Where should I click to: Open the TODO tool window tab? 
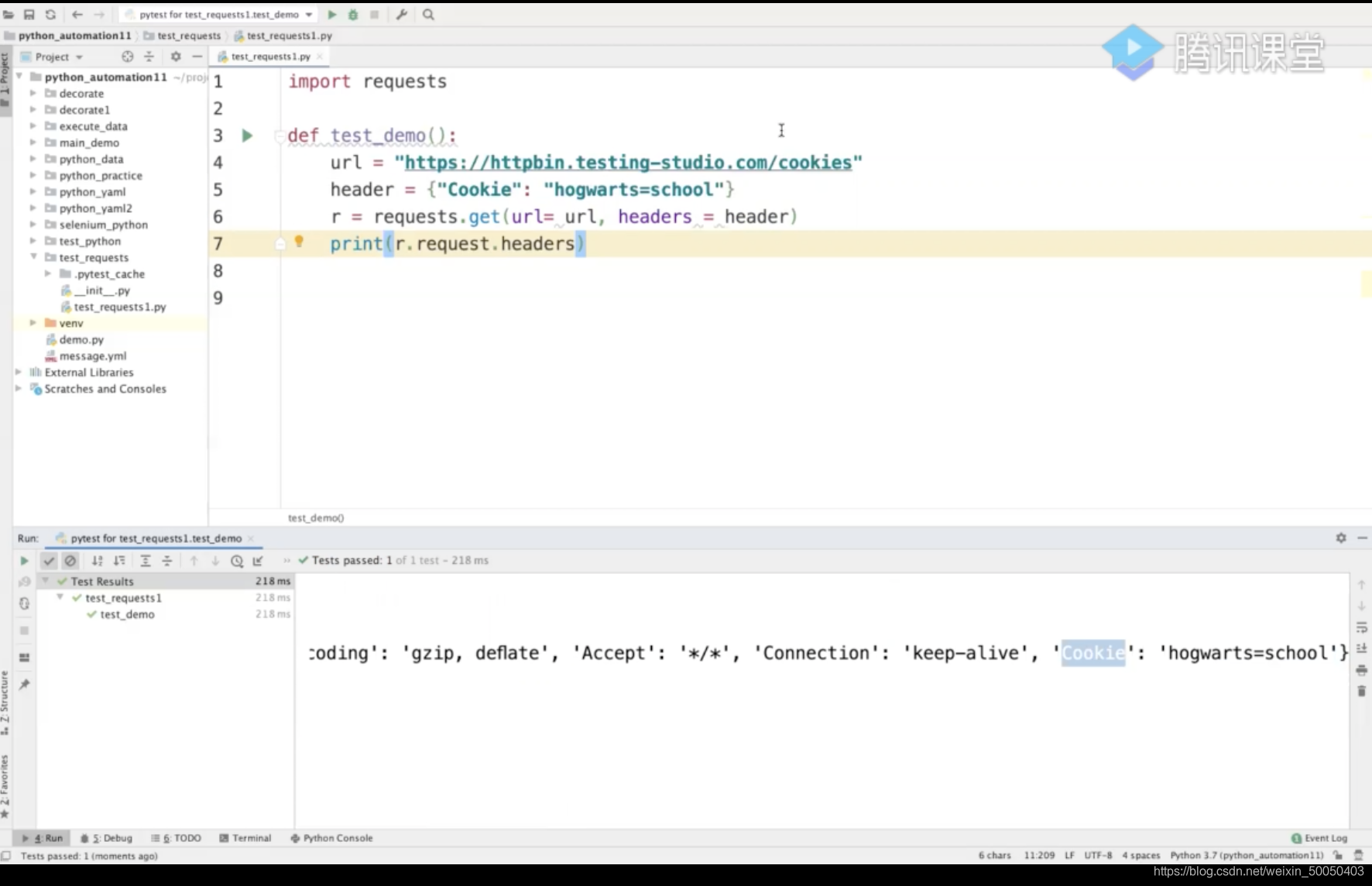[177, 838]
